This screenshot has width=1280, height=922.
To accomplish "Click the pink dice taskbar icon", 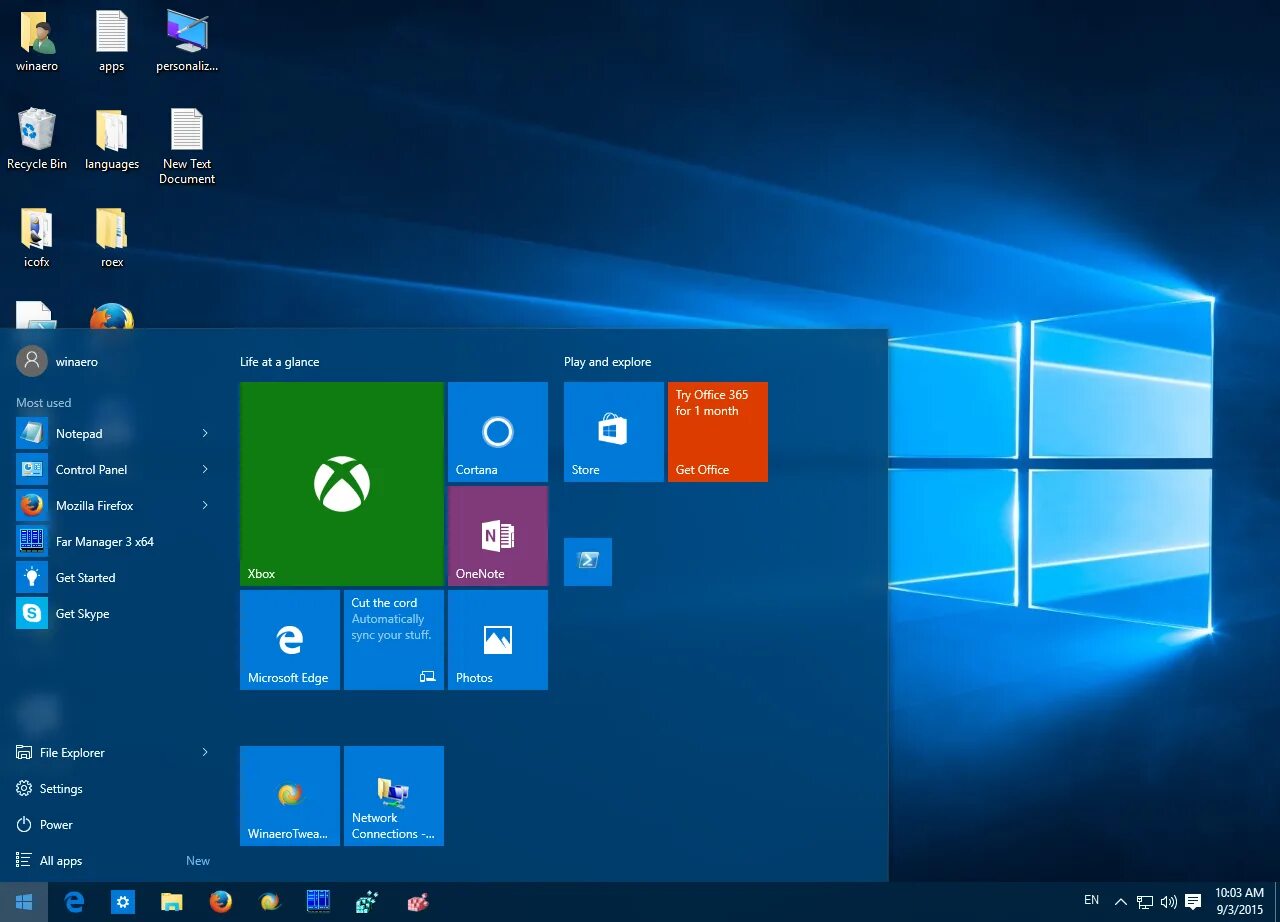I will click(x=417, y=902).
